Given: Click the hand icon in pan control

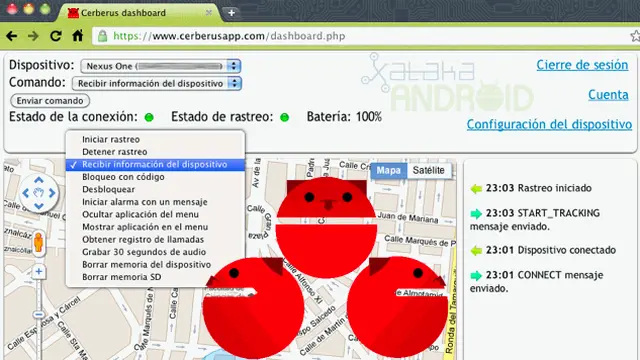Looking at the screenshot, I should pyautogui.click(x=39, y=193).
